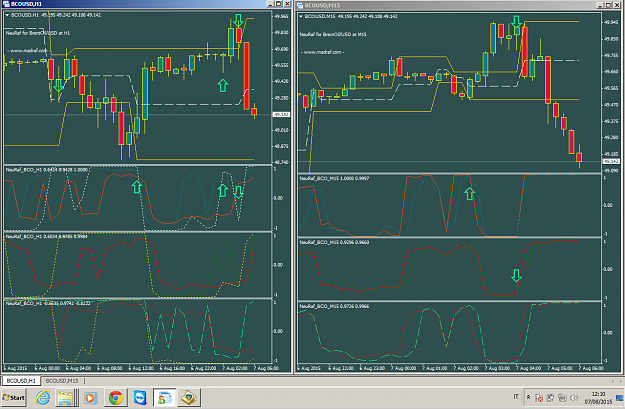Screen dimensions: 625x409
Task: Open TeamViewer from the taskbar
Action: [140, 397]
